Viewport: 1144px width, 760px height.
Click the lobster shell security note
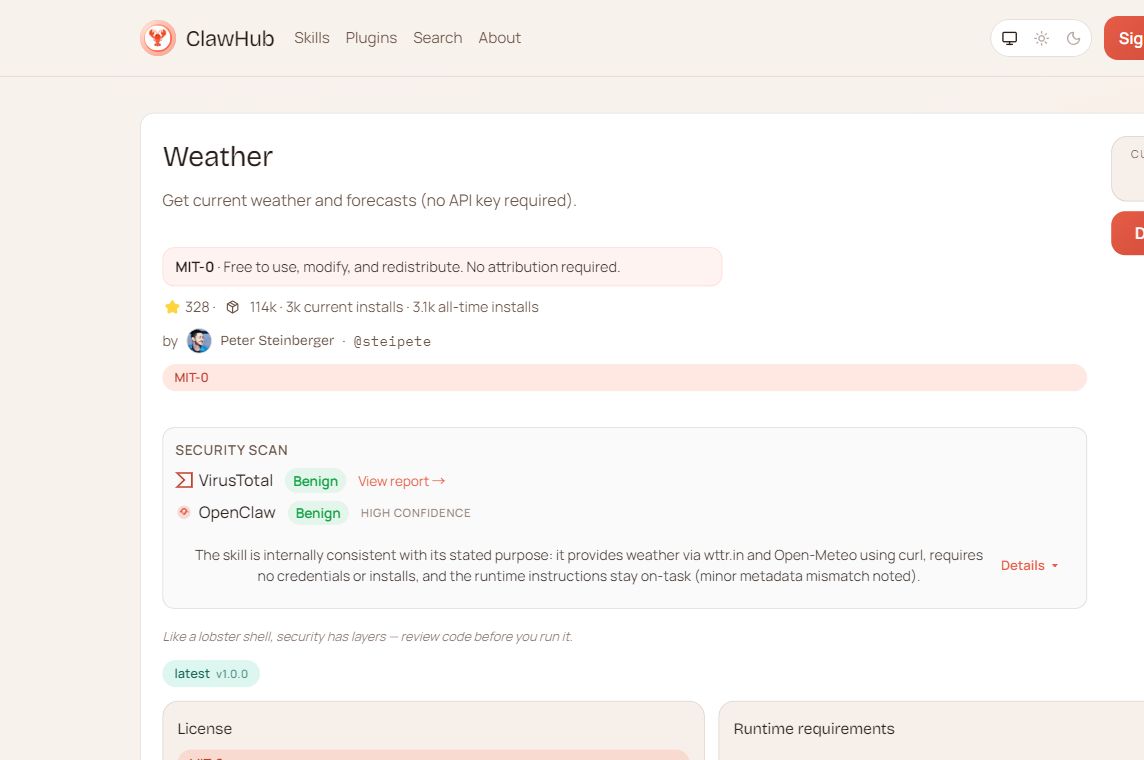click(x=368, y=637)
